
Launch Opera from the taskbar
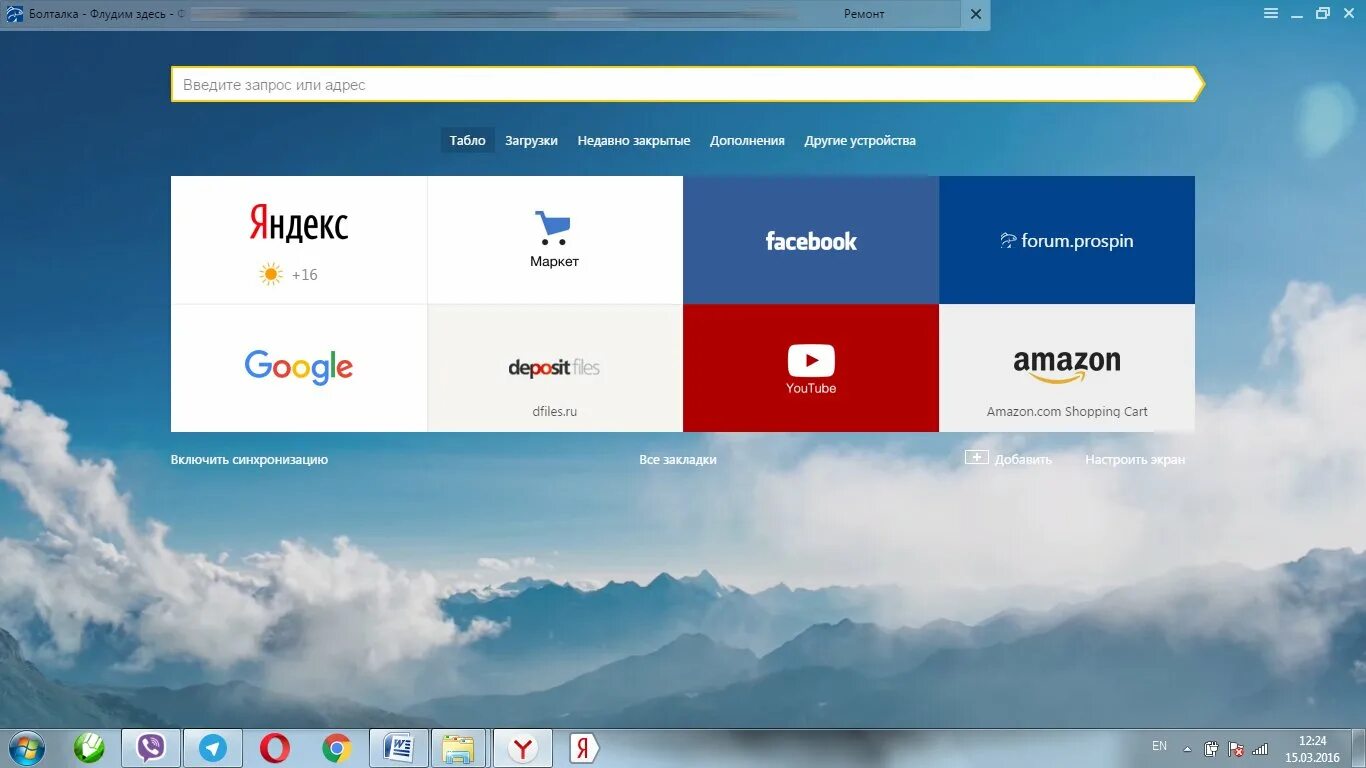point(275,748)
